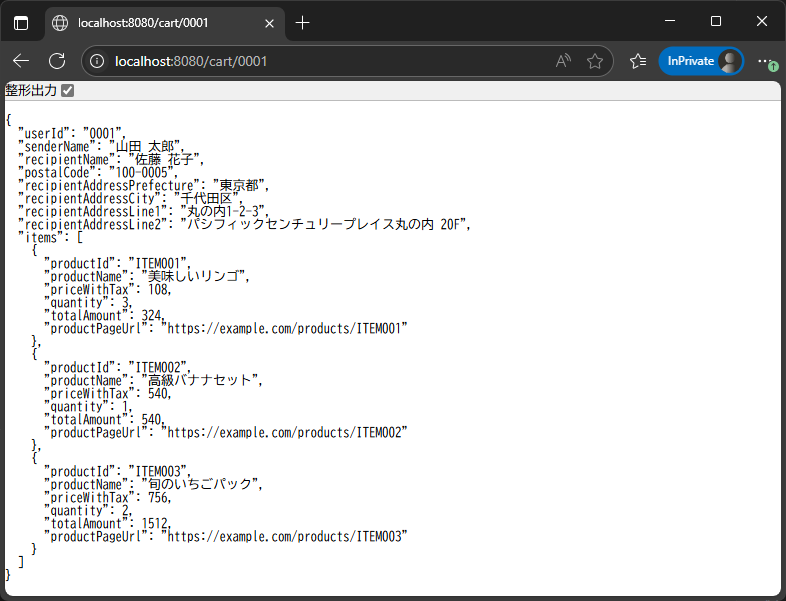Click the ITEM003 product page URL text

click(284, 537)
